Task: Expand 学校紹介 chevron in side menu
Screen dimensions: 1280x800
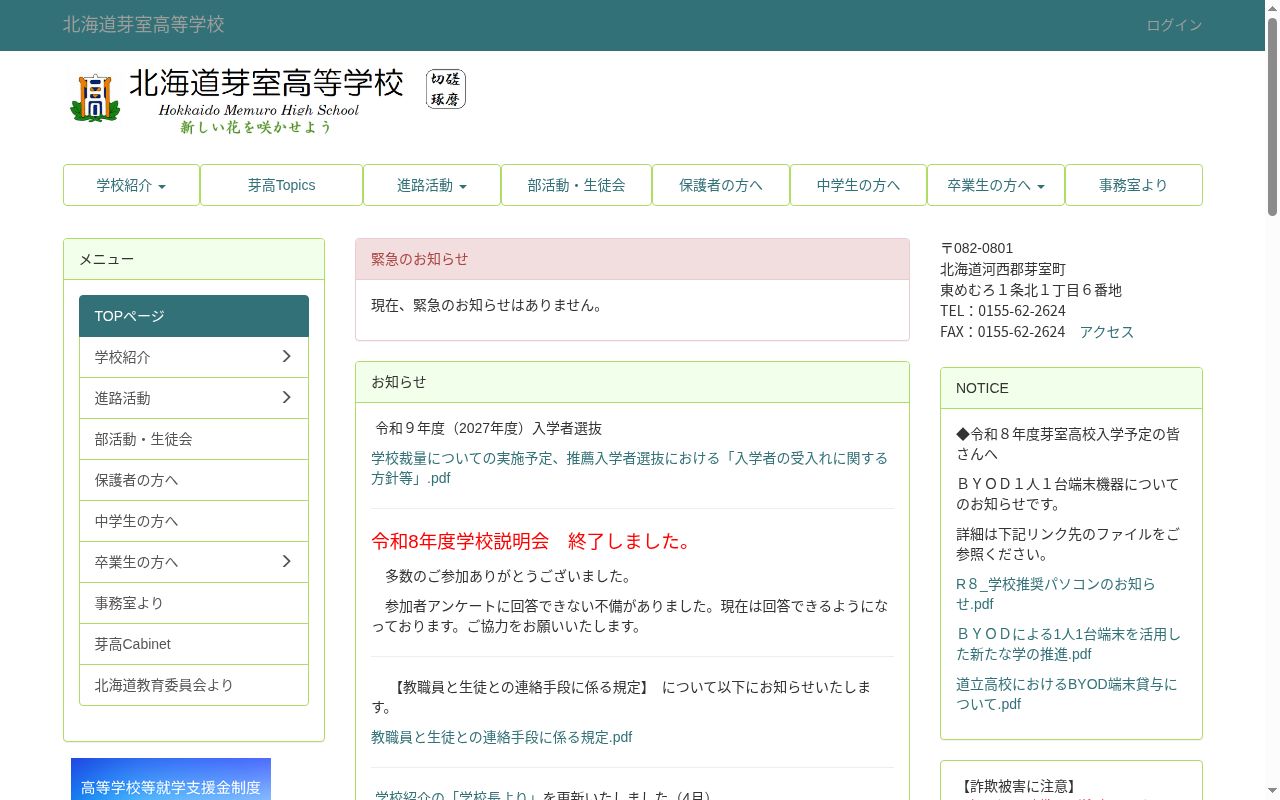Action: click(x=286, y=357)
